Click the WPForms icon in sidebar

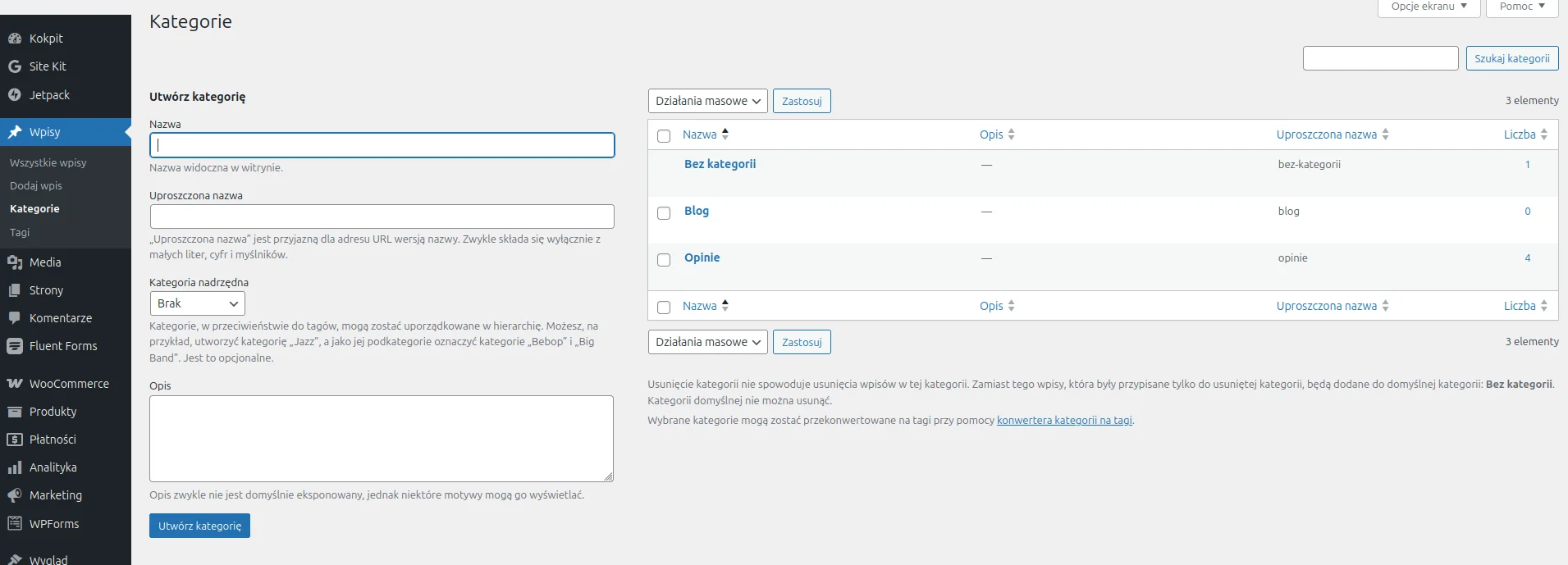[15, 523]
